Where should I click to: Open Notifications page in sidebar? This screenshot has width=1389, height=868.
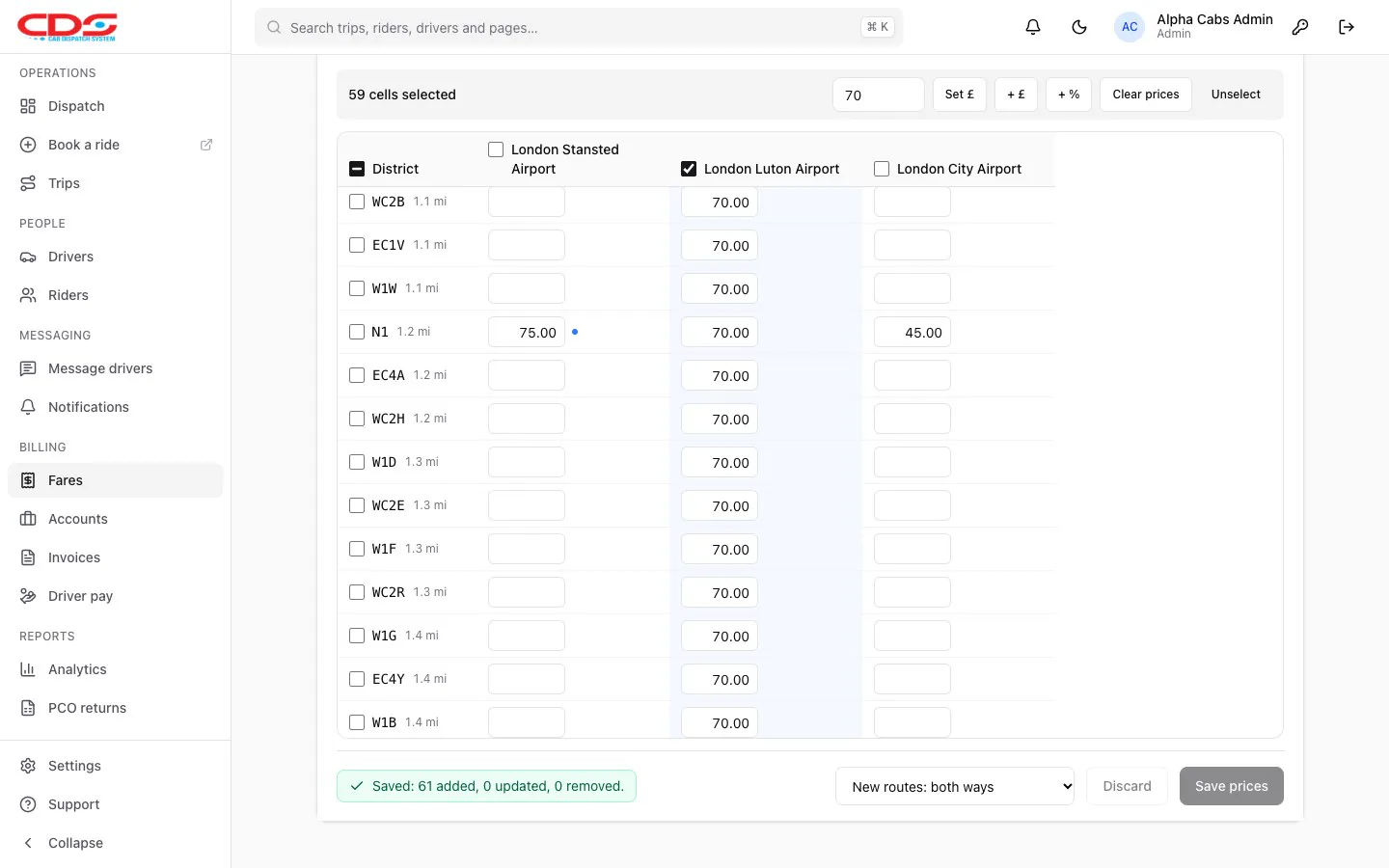116,407
